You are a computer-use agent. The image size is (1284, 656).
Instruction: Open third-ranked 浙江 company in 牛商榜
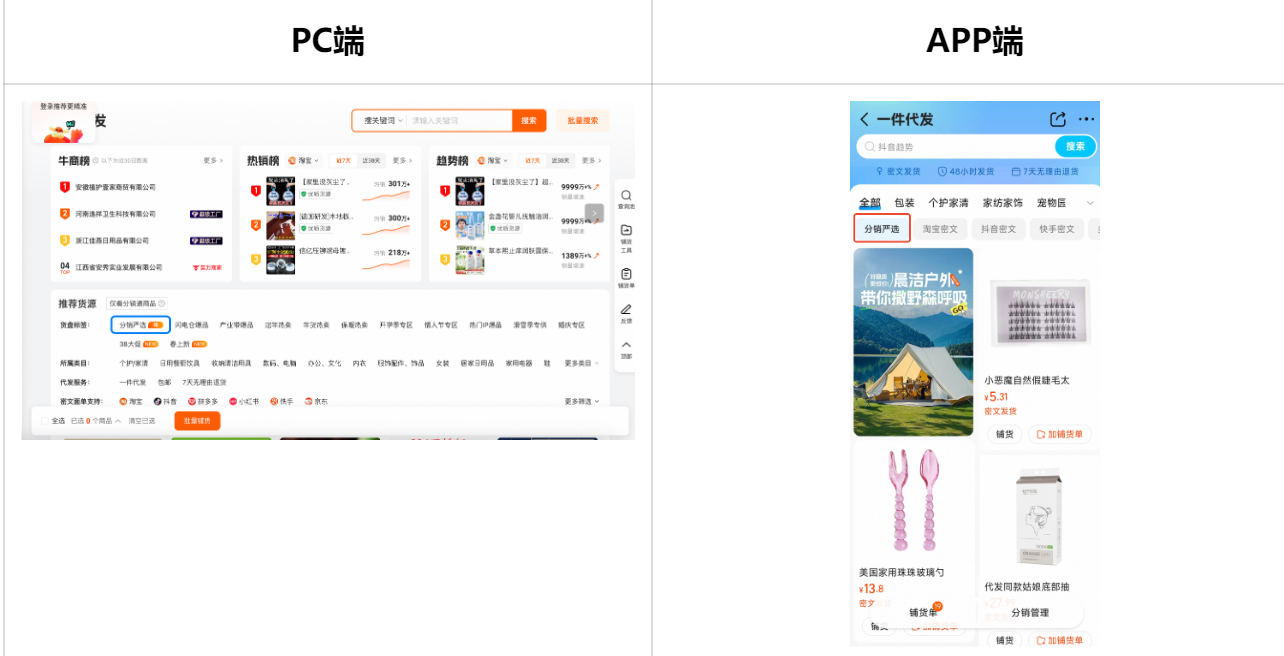click(x=111, y=241)
